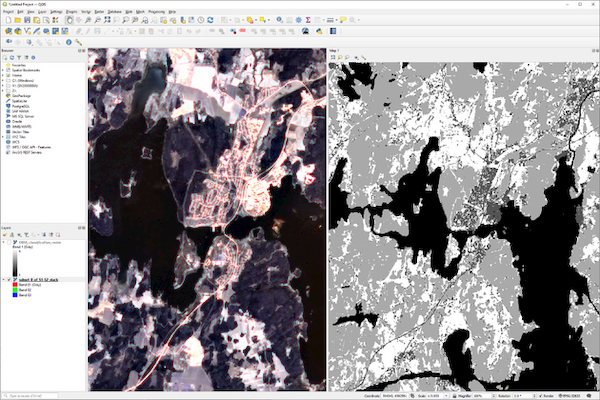
Task: Collapse the OBIA classification layer legend
Action: click(x=3, y=243)
